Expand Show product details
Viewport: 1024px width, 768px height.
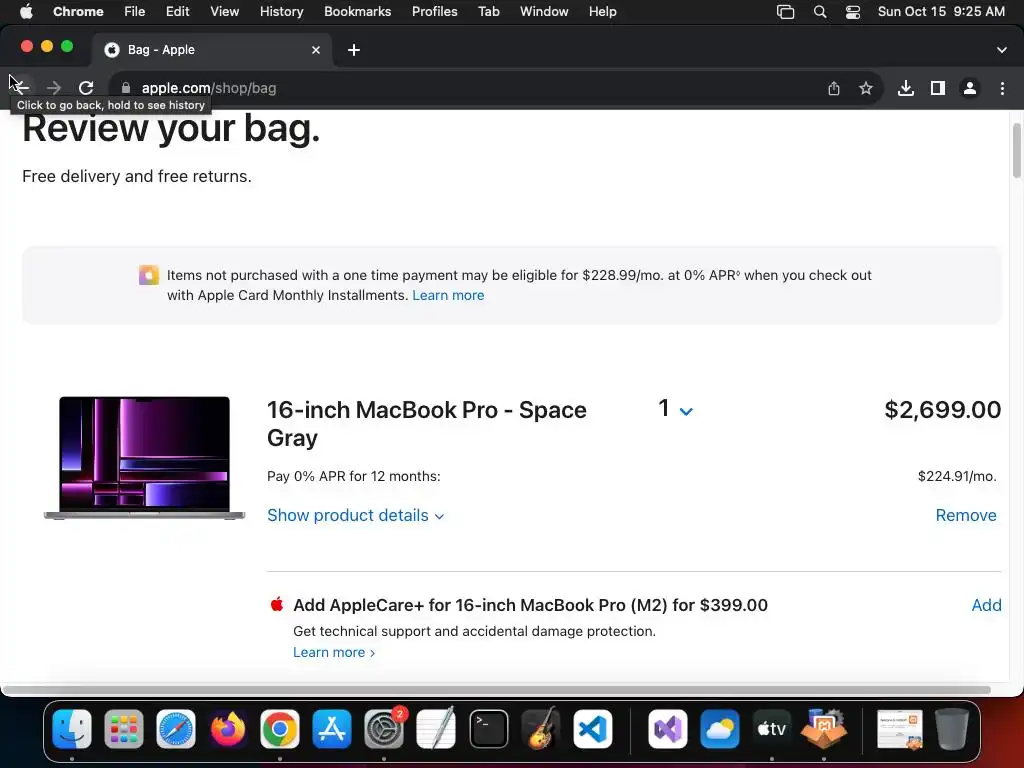coord(355,515)
